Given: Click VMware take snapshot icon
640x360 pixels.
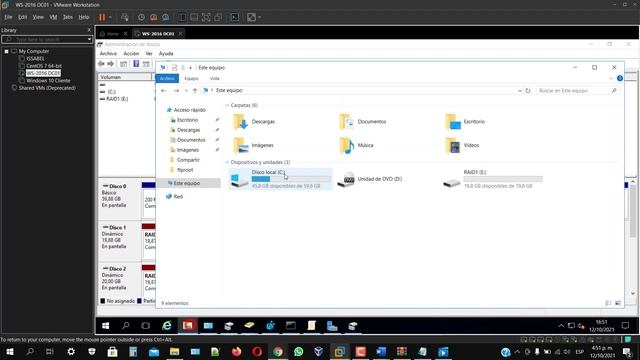Looking at the screenshot, I should pos(141,17).
